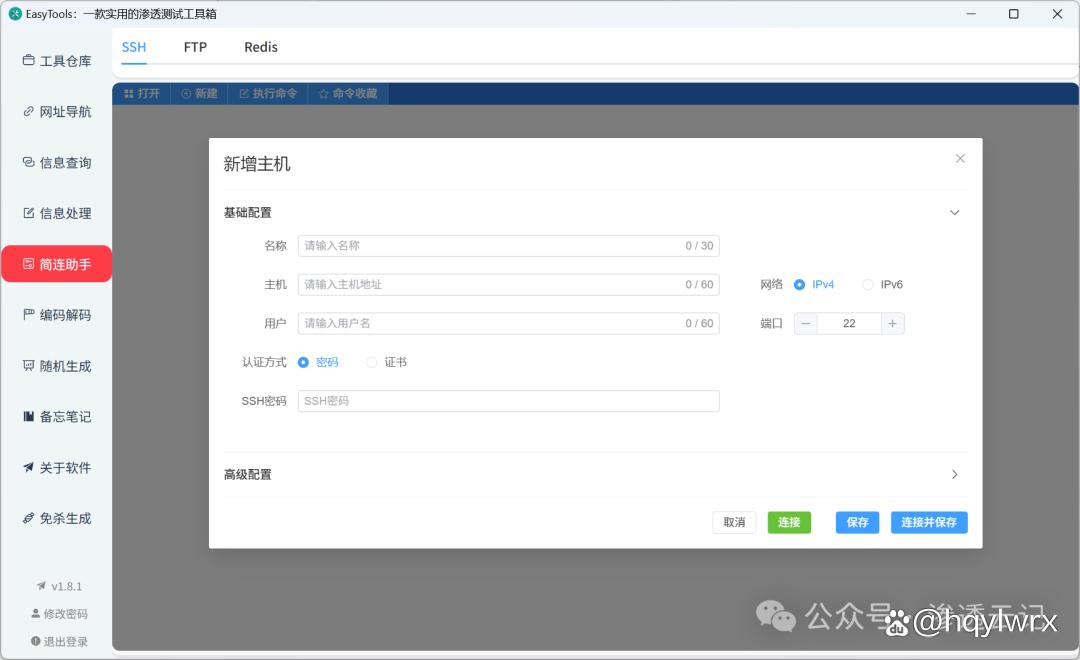This screenshot has width=1080, height=660.
Task: Click 修改密码 at sidebar bottom
Action: pyautogui.click(x=59, y=613)
